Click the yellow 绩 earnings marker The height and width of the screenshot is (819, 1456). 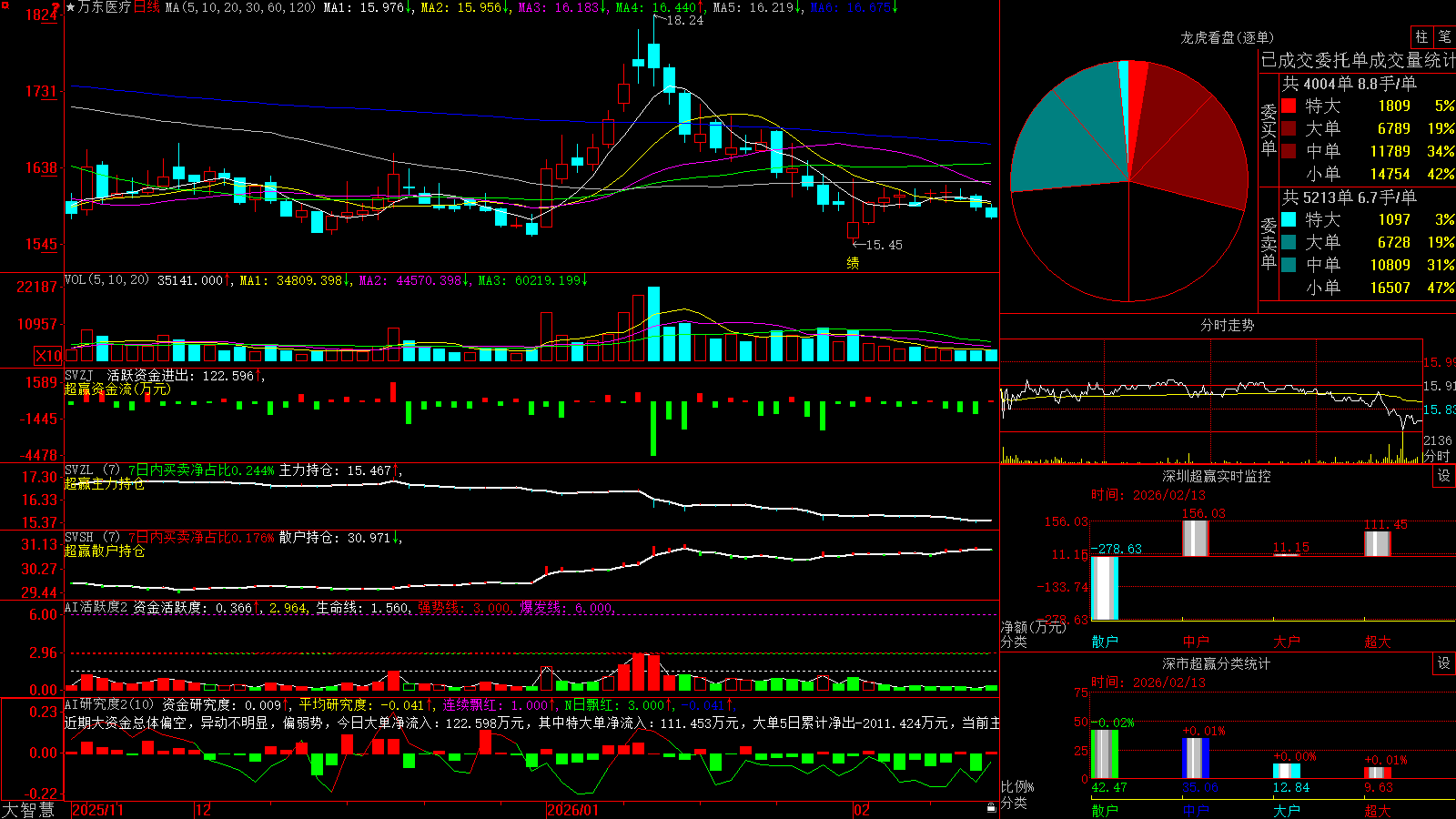(x=853, y=263)
